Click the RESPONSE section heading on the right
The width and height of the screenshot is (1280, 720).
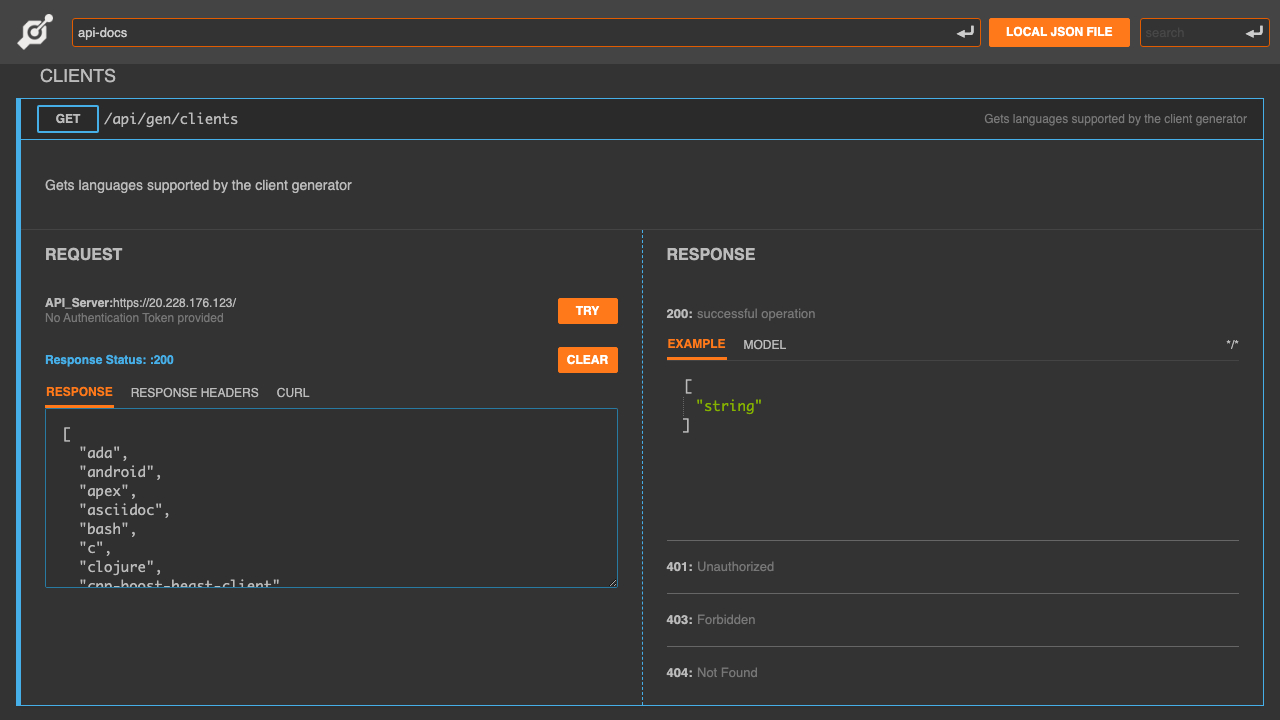point(711,255)
